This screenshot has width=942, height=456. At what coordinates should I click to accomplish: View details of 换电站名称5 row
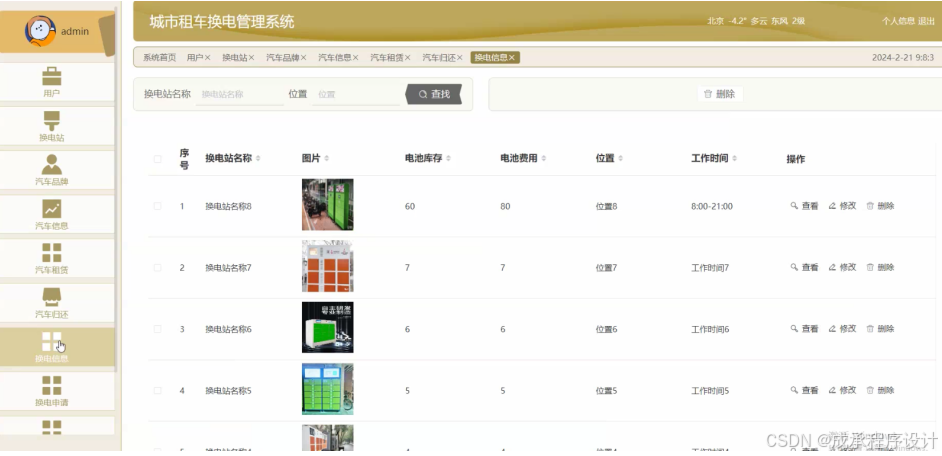(x=804, y=391)
